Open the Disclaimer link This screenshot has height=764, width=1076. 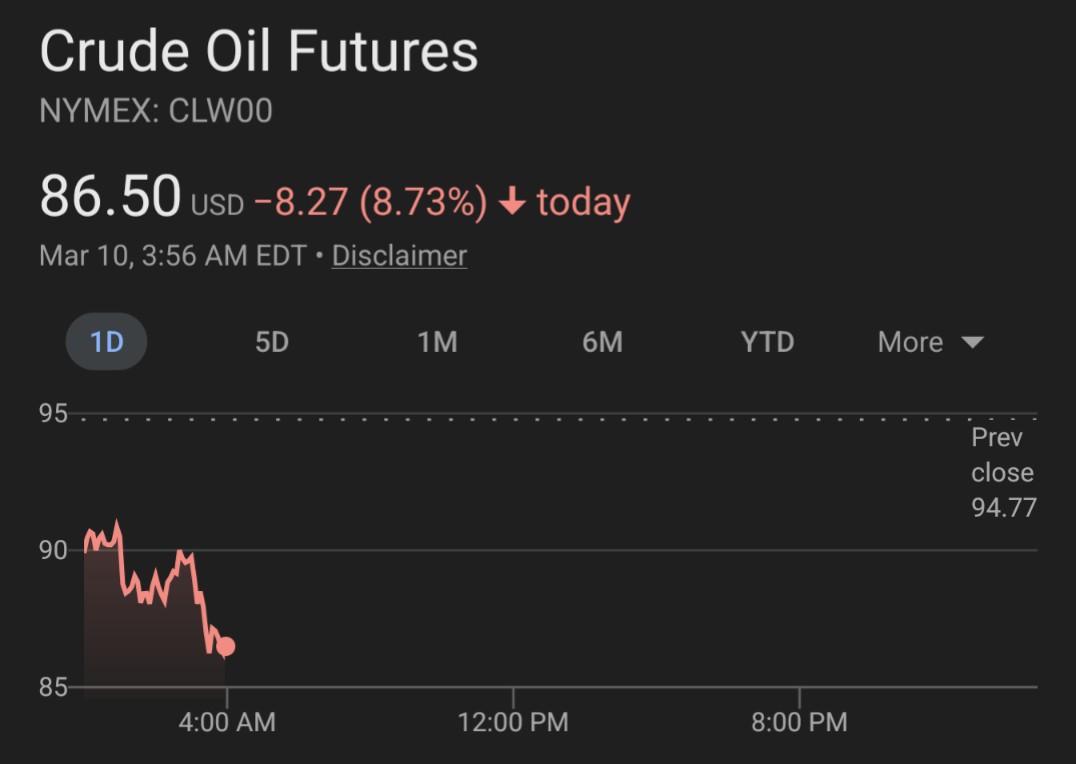[x=399, y=256]
